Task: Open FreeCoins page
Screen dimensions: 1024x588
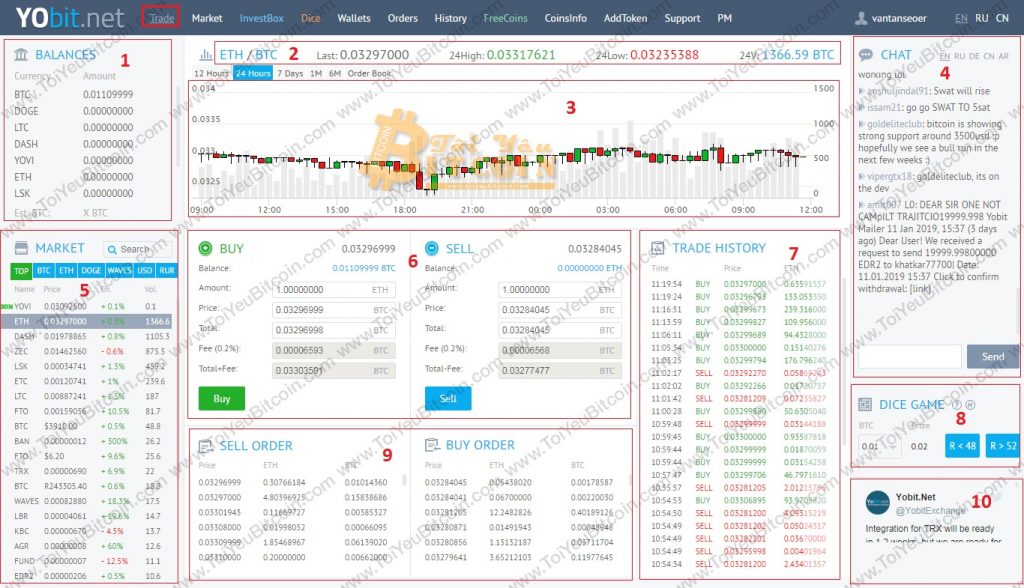Action: [x=505, y=18]
